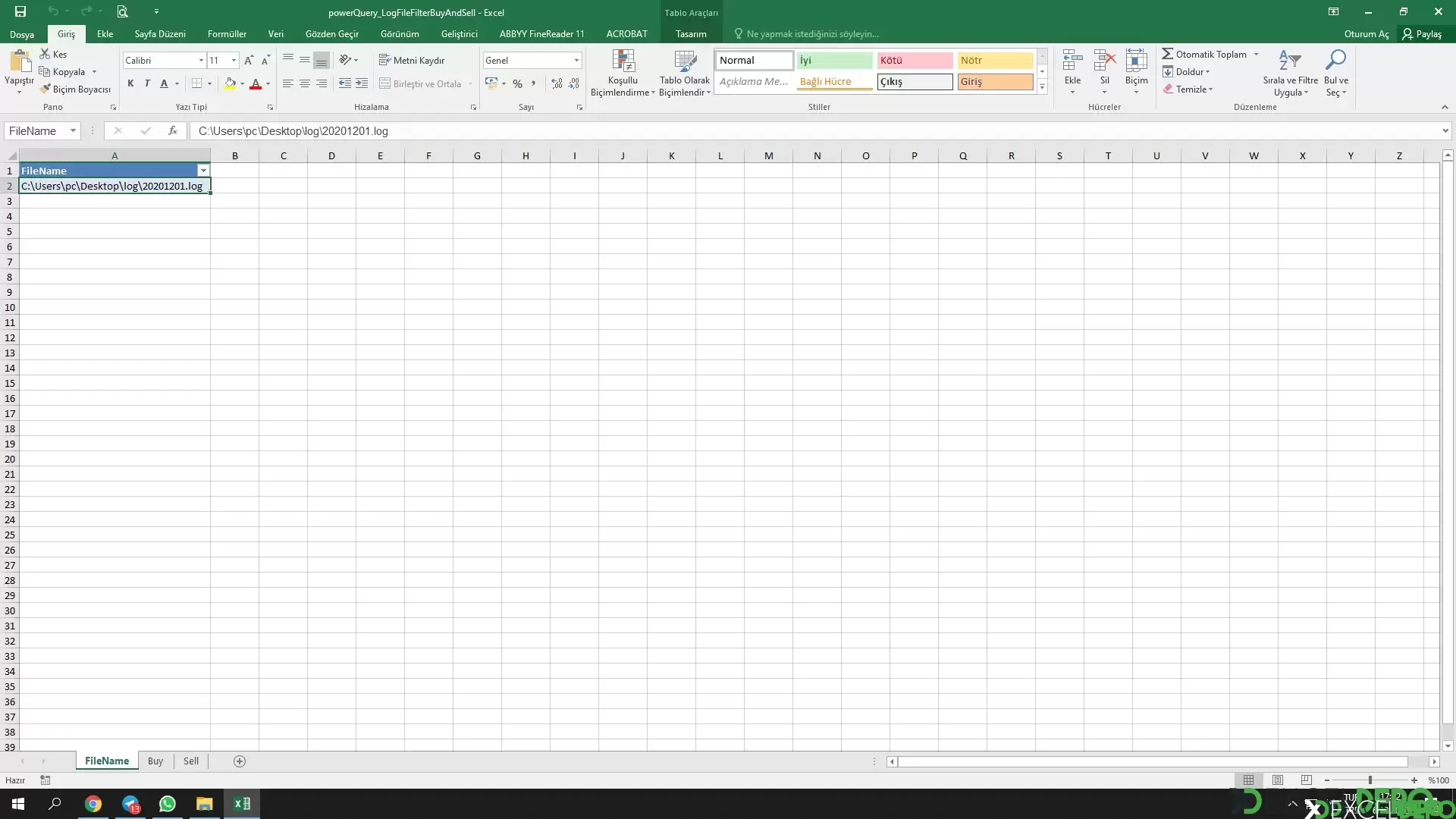Open the Windows Start menu

(x=18, y=804)
